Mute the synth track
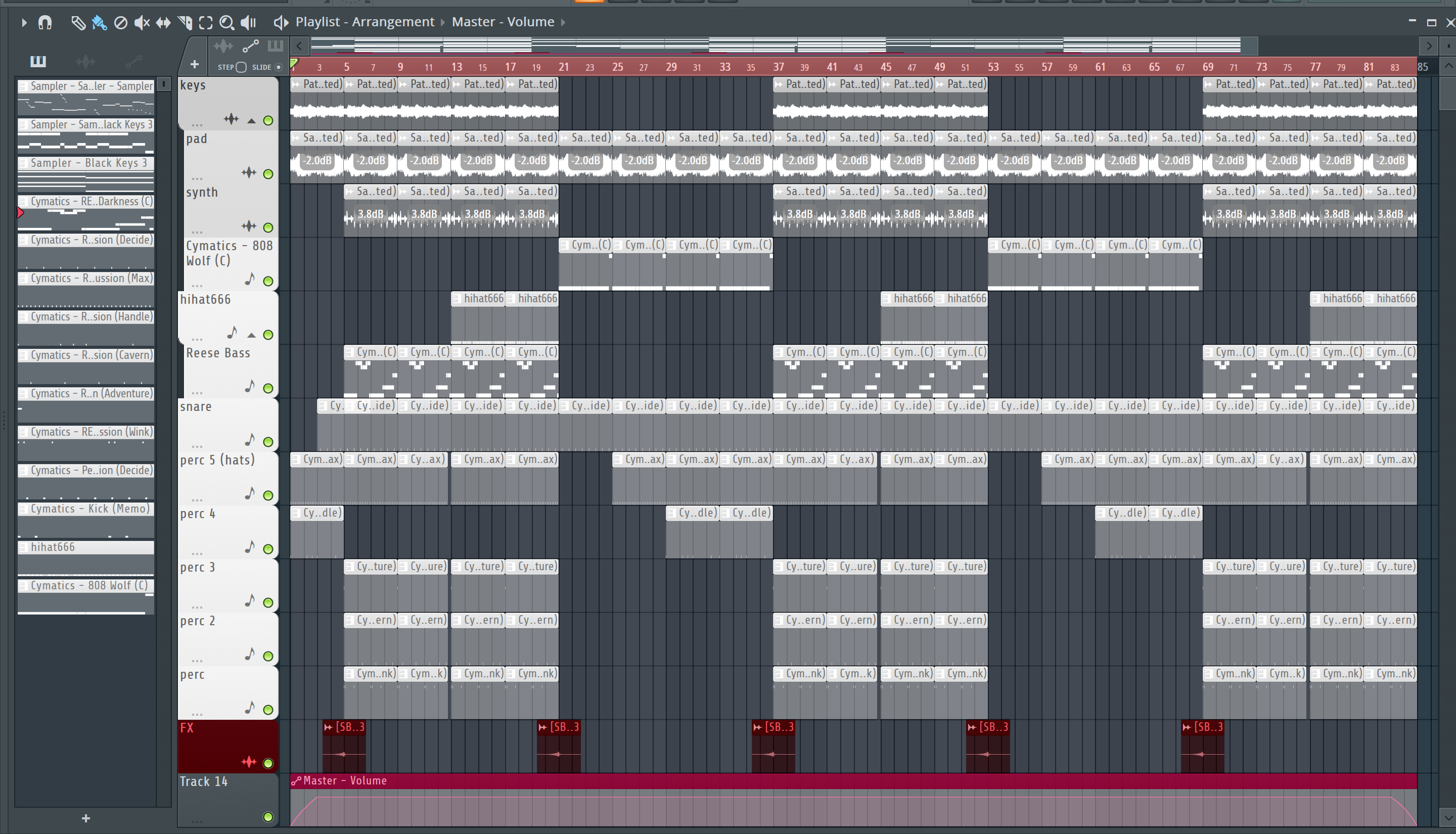The image size is (1456, 834). click(268, 227)
